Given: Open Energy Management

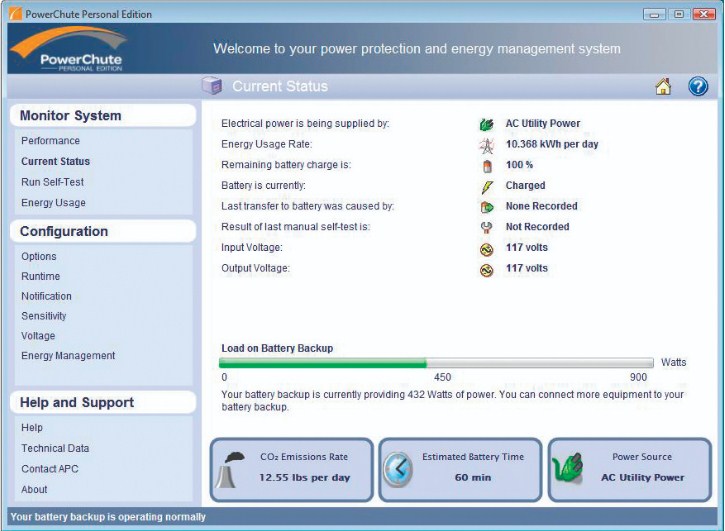Looking at the screenshot, I should [68, 356].
